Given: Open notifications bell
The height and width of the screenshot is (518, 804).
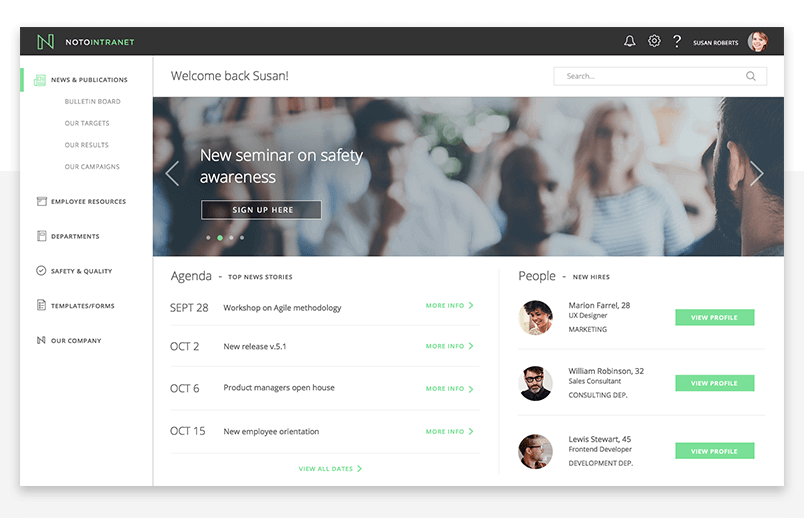Looking at the screenshot, I should click(630, 41).
